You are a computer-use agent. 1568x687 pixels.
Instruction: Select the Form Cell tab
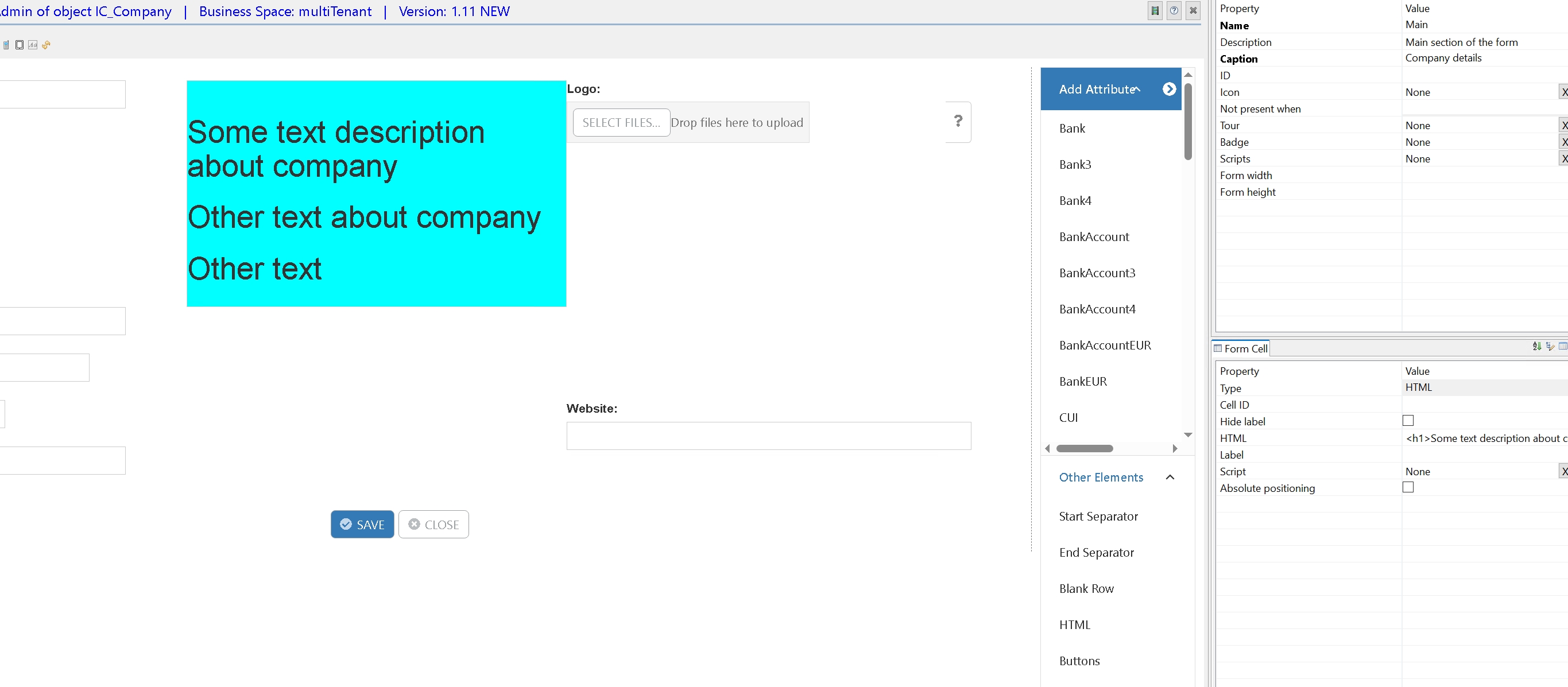coord(1241,348)
